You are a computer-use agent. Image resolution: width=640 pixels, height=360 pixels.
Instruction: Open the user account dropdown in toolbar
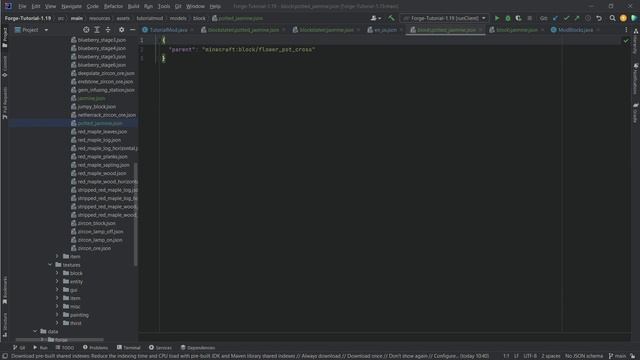pyautogui.click(x=376, y=18)
